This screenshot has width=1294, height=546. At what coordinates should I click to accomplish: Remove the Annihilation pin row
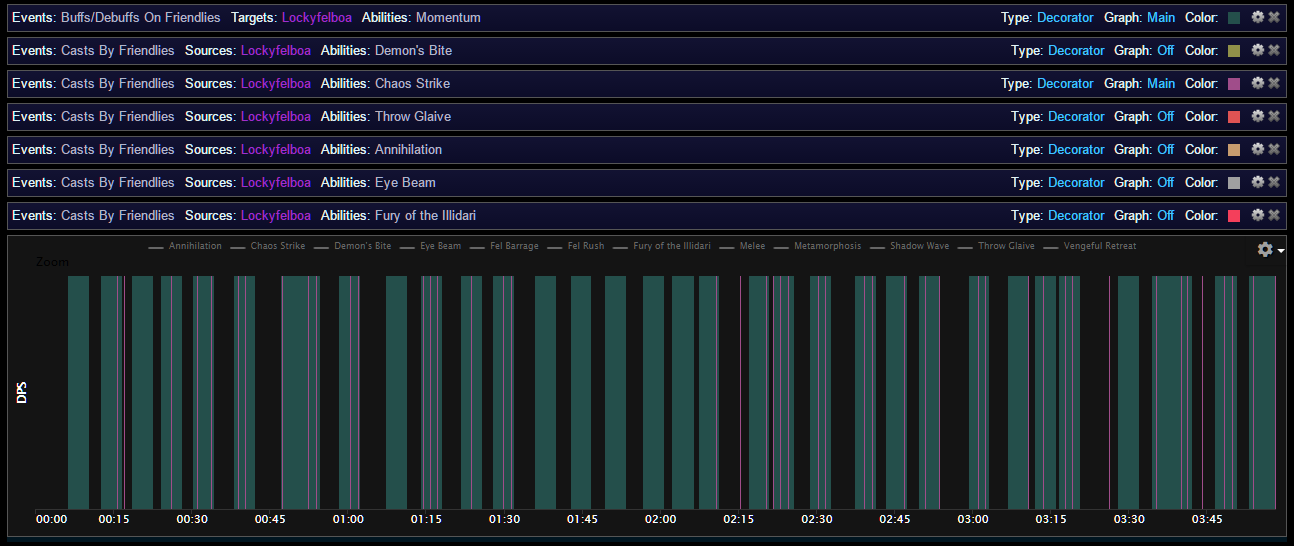coord(1274,149)
